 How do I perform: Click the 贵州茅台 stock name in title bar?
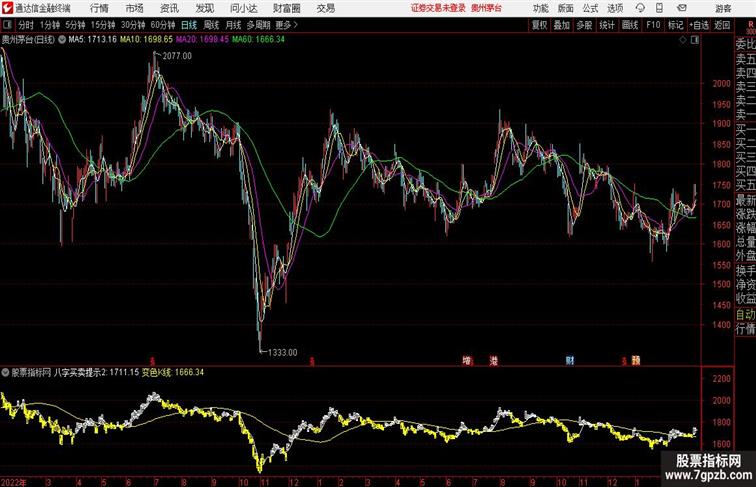tap(486, 8)
